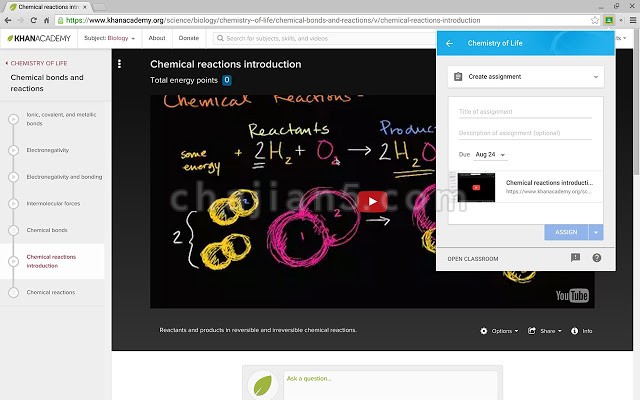640x400 pixels.
Task: Click the browser forward arrow
Action: coord(21,20)
